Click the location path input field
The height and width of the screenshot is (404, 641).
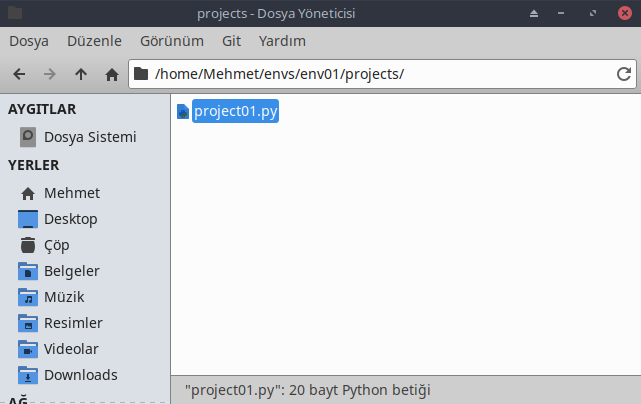(x=382, y=74)
